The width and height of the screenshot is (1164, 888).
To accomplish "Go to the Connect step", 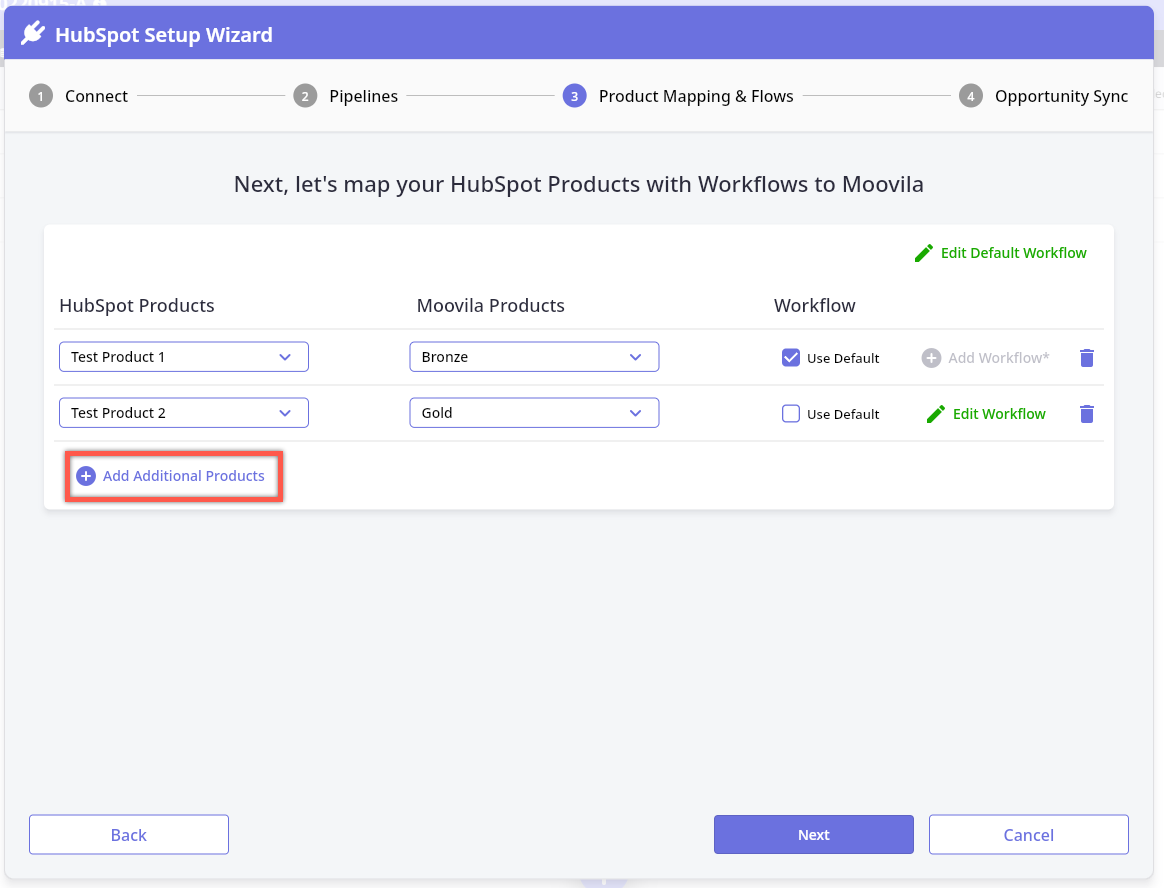I will tap(96, 96).
